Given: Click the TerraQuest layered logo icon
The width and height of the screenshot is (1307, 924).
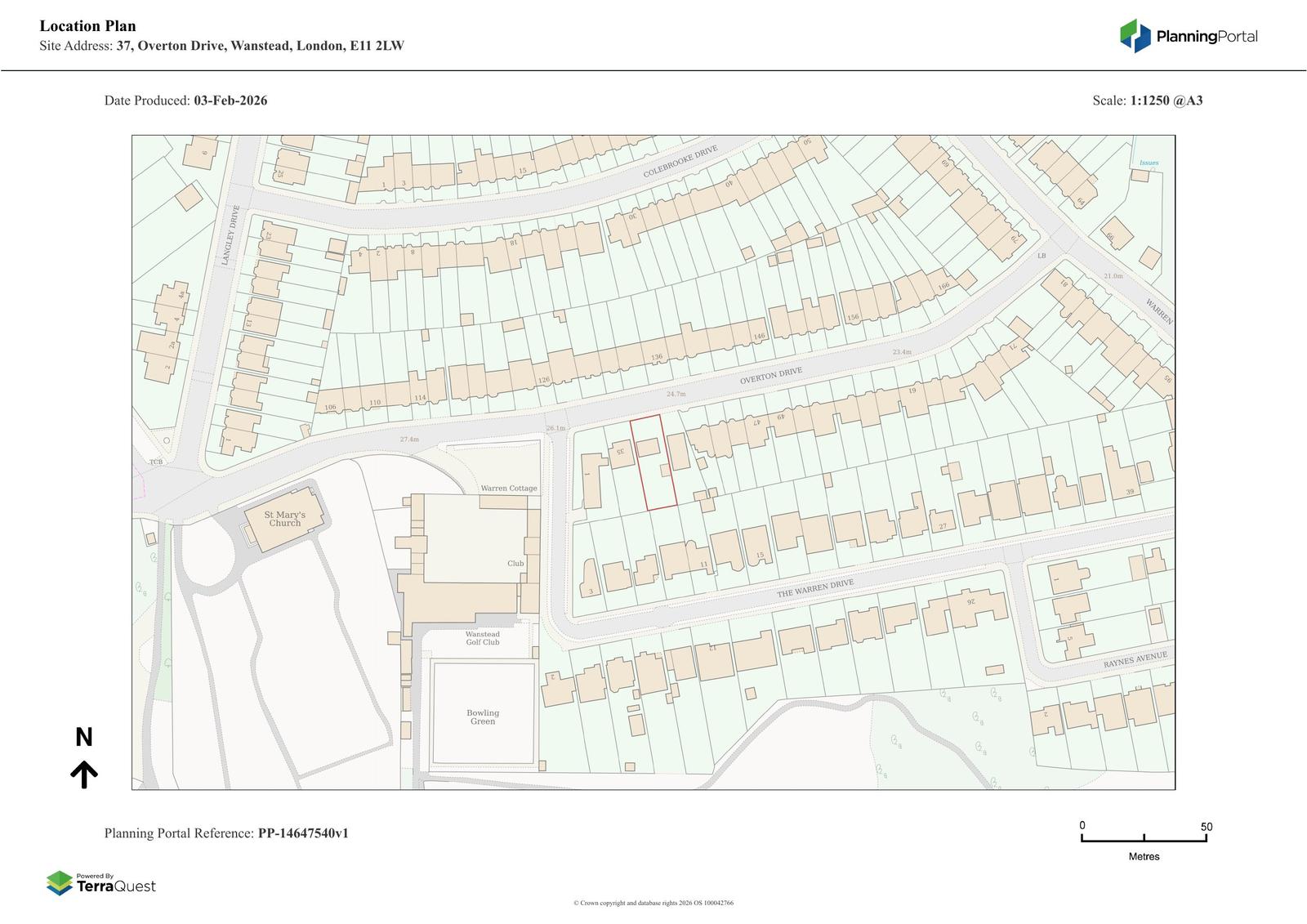Looking at the screenshot, I should [x=59, y=883].
